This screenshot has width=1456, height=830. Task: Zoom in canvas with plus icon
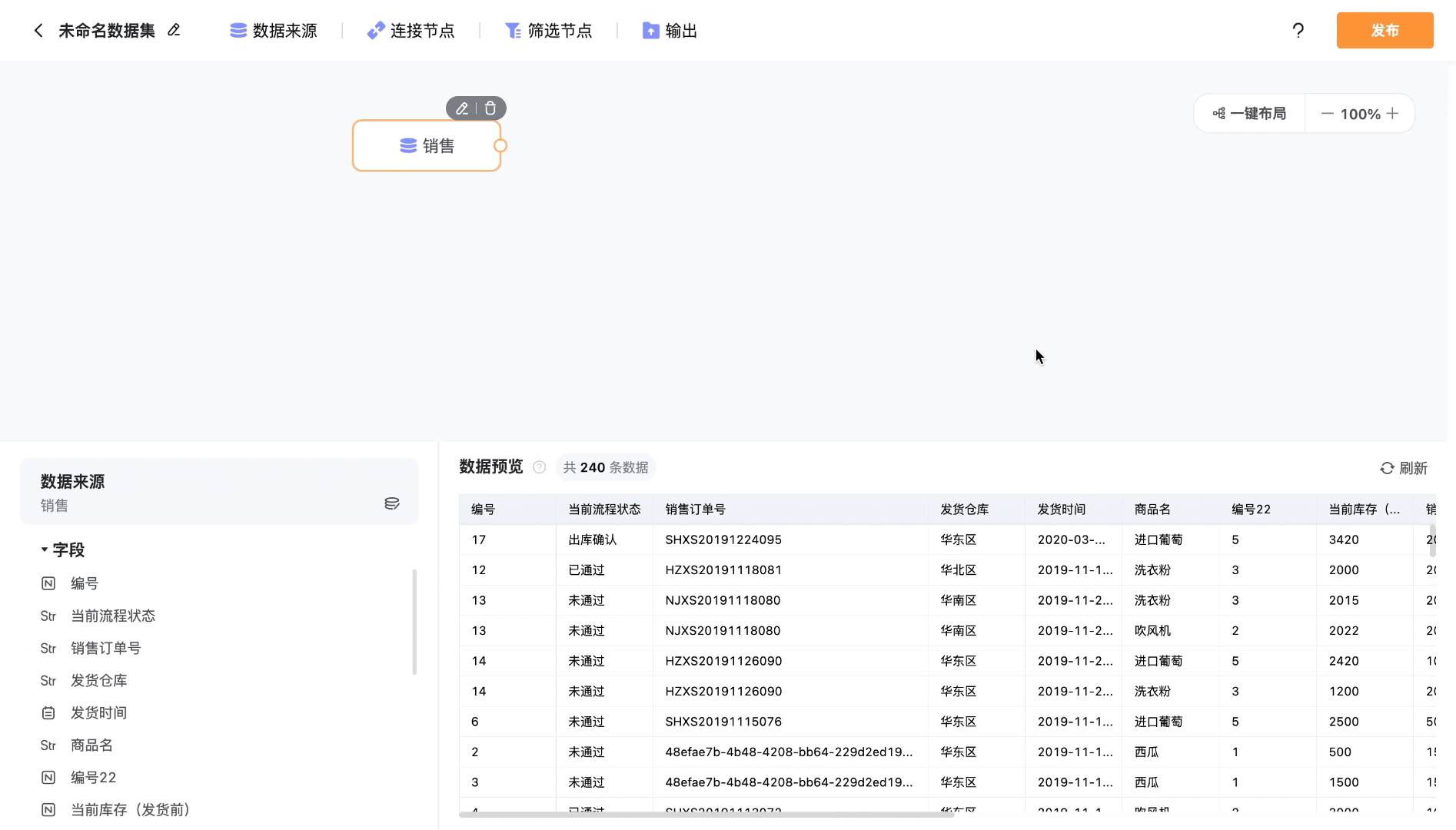point(1392,114)
